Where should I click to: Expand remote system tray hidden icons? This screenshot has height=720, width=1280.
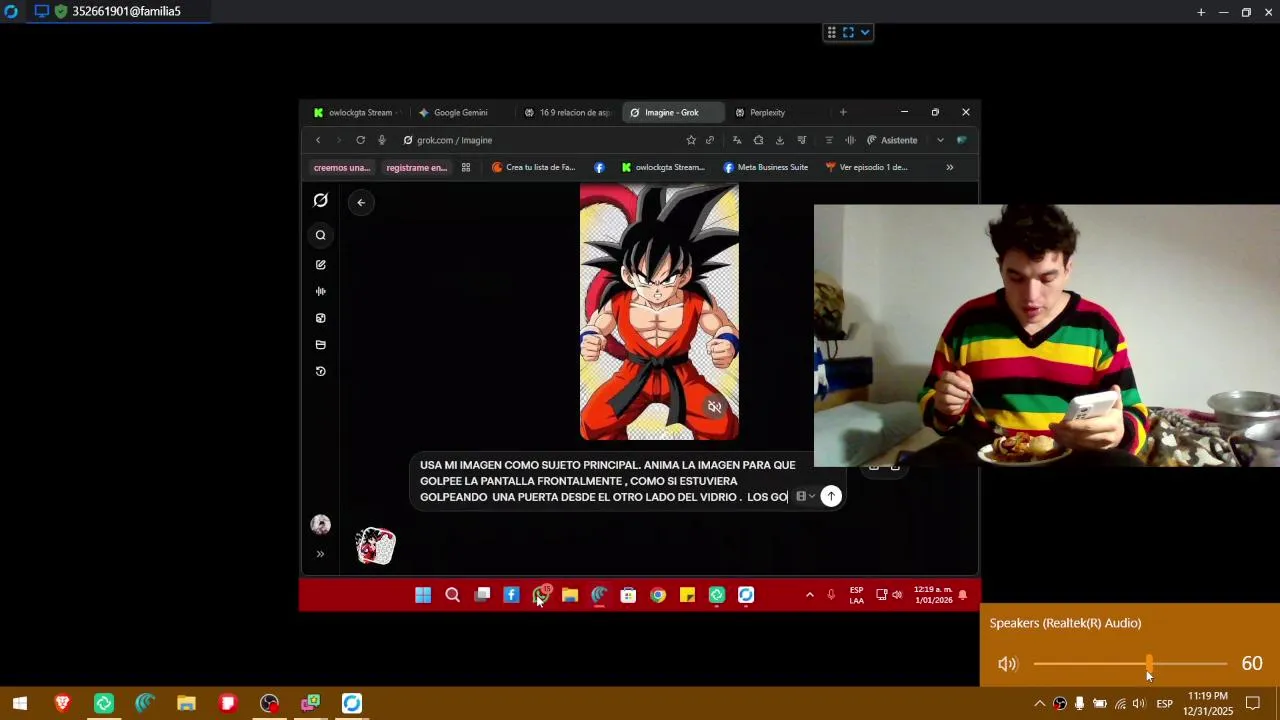point(809,595)
